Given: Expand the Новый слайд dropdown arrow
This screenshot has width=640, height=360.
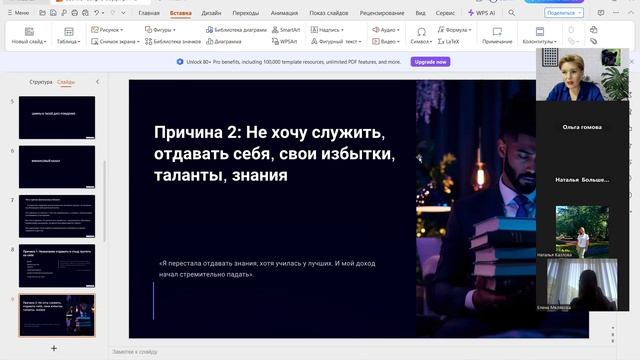Looking at the screenshot, I should click(x=45, y=42).
